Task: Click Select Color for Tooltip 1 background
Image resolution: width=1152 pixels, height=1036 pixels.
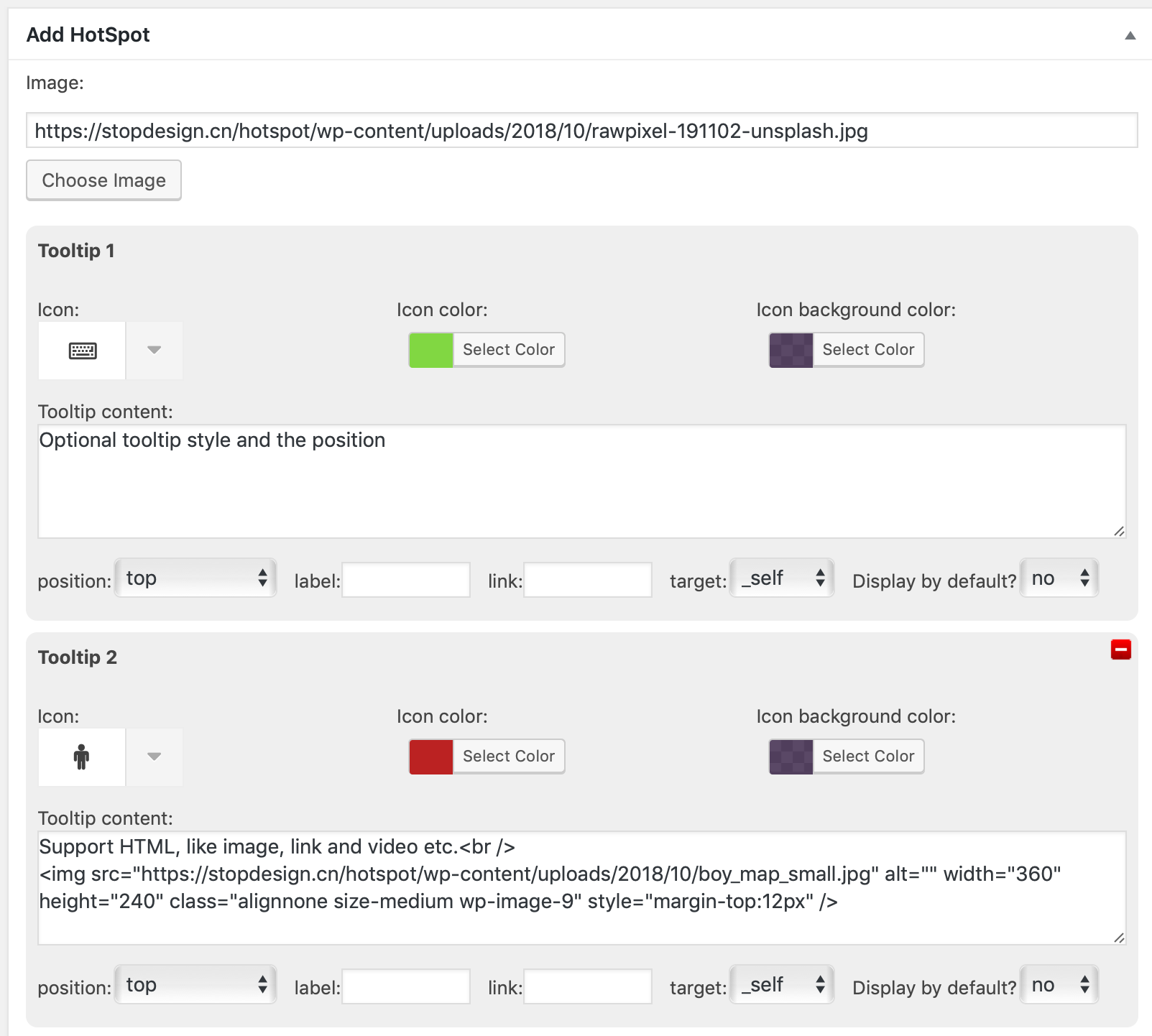Action: pyautogui.click(x=868, y=350)
